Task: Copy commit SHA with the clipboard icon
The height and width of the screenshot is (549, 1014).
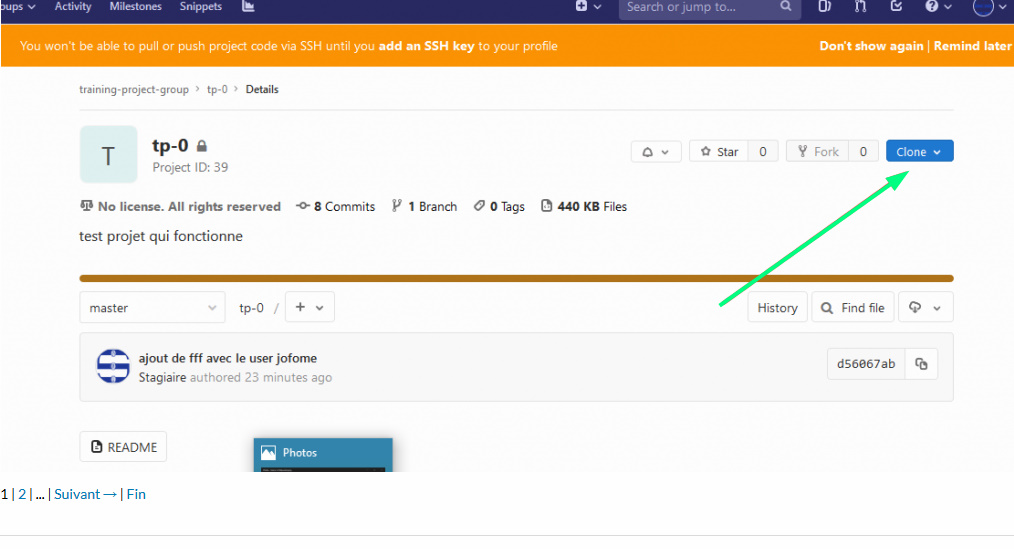Action: [922, 364]
